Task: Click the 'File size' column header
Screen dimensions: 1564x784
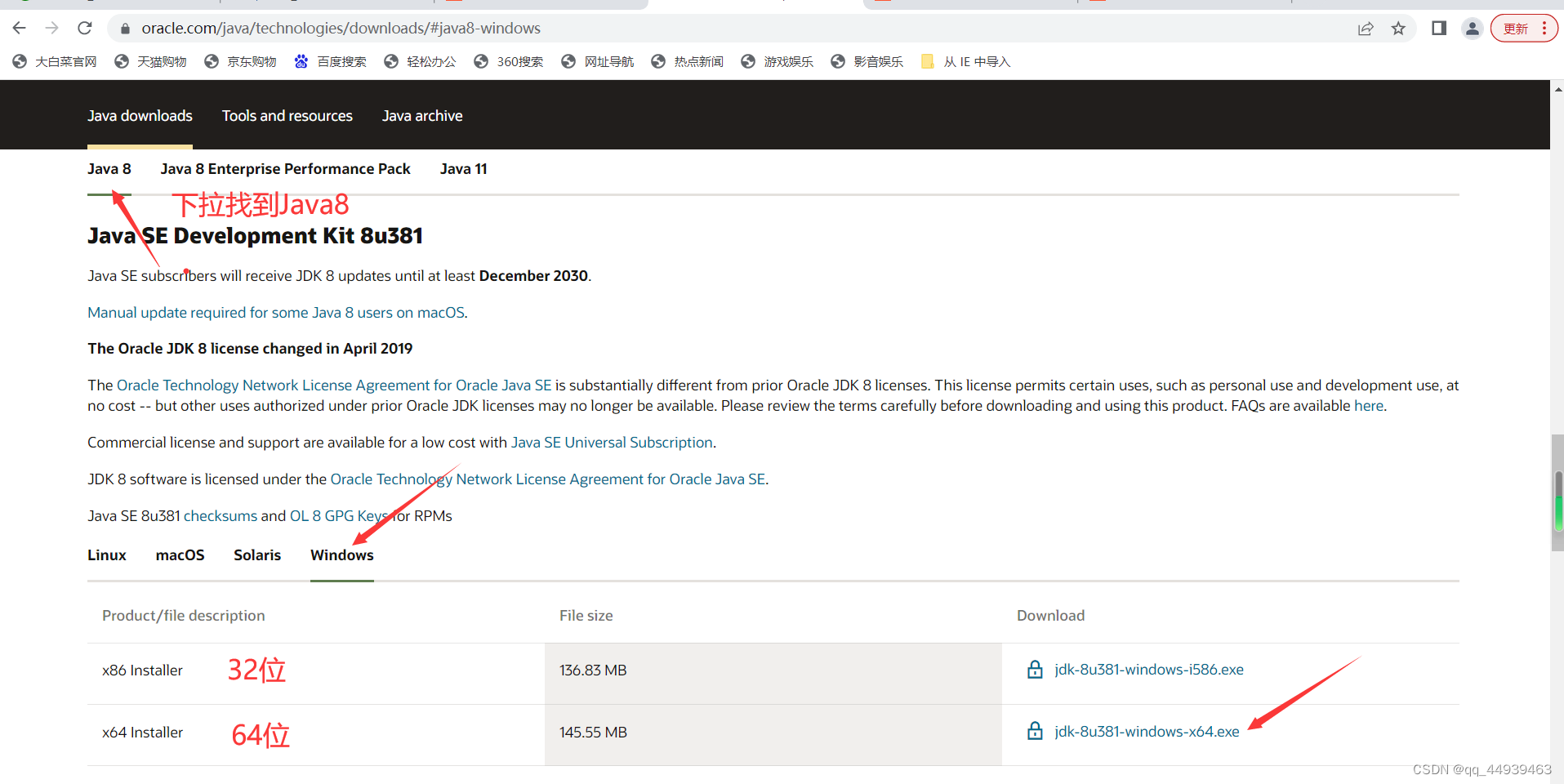Action: [x=586, y=616]
